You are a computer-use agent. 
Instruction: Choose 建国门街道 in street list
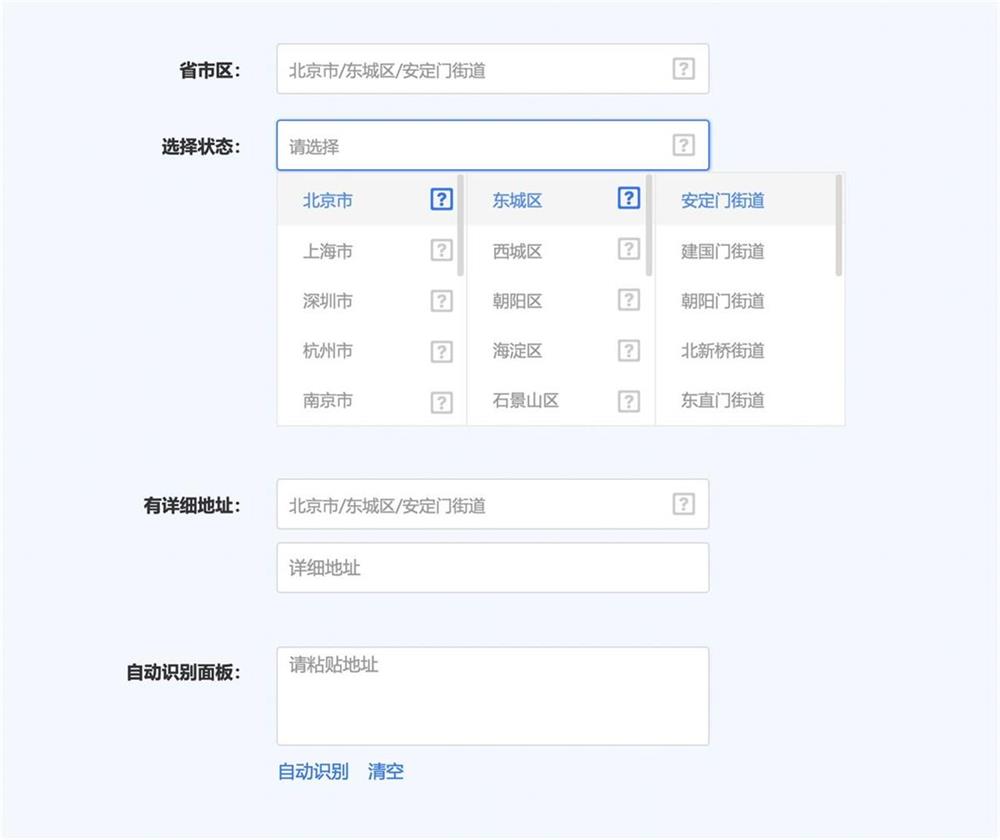(x=723, y=251)
